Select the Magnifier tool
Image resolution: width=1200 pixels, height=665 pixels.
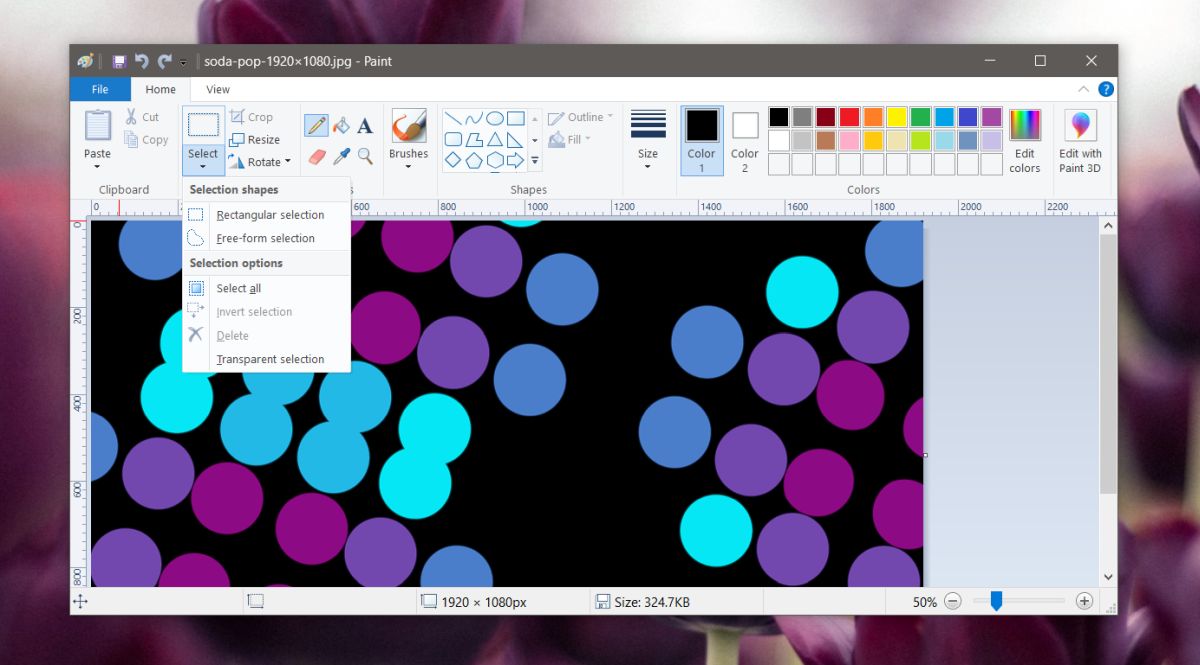(x=365, y=156)
